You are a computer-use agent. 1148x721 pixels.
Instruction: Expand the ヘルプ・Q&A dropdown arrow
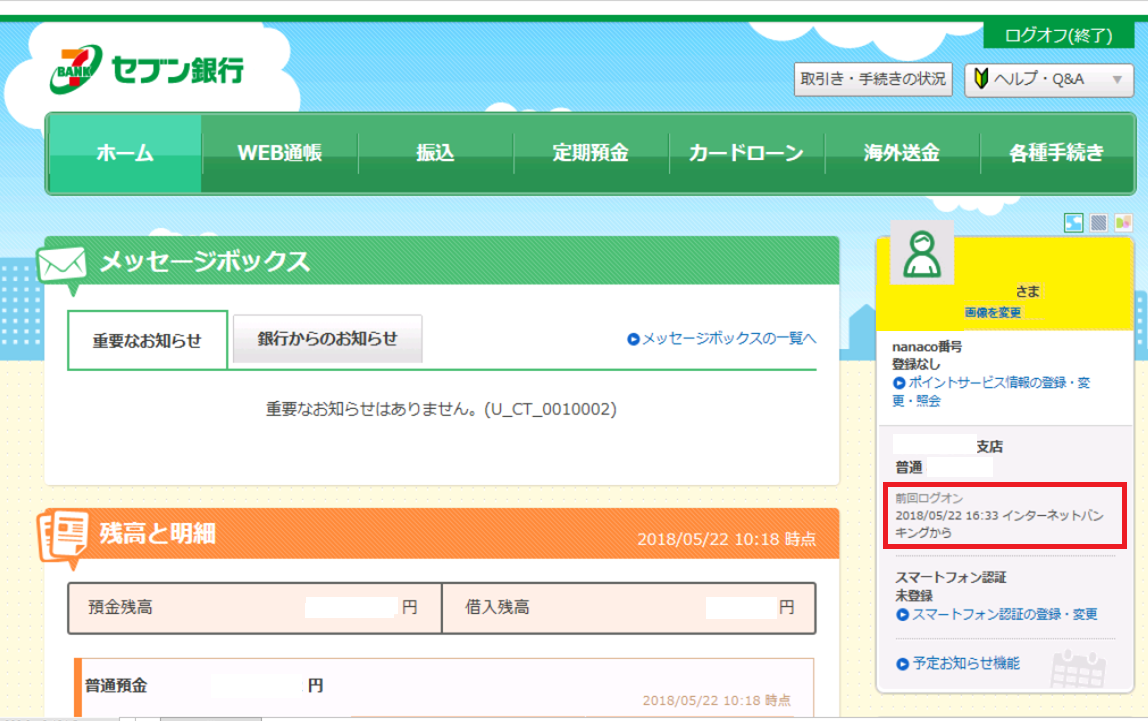pos(1117,79)
